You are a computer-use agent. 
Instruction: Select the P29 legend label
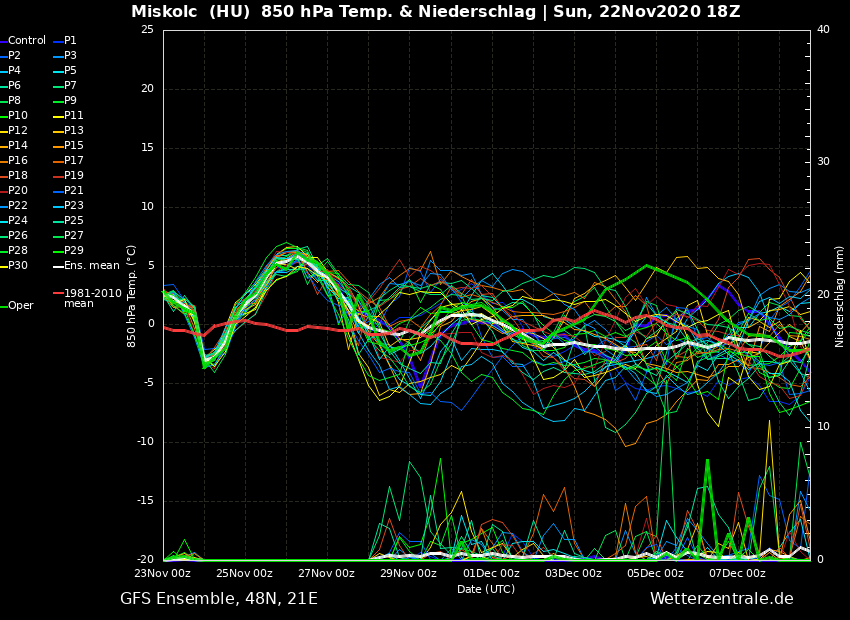click(x=73, y=251)
